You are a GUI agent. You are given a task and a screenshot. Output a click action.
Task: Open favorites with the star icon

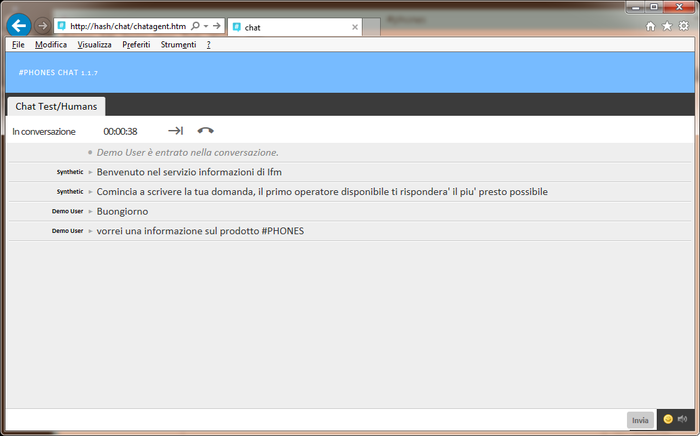pyautogui.click(x=667, y=26)
